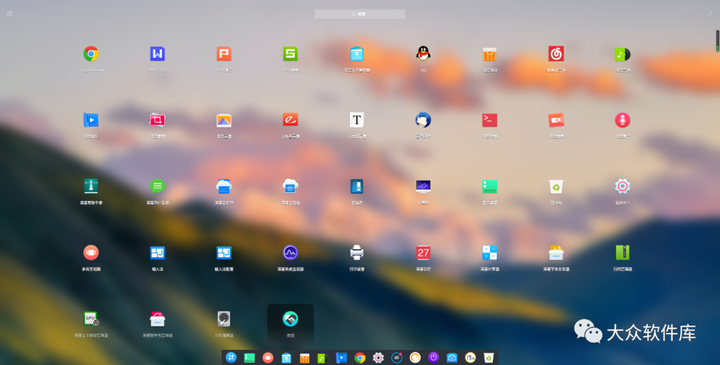Screen dimensions: 720x365
Task: Open the red Foxit Reader icon
Action: click(290, 120)
